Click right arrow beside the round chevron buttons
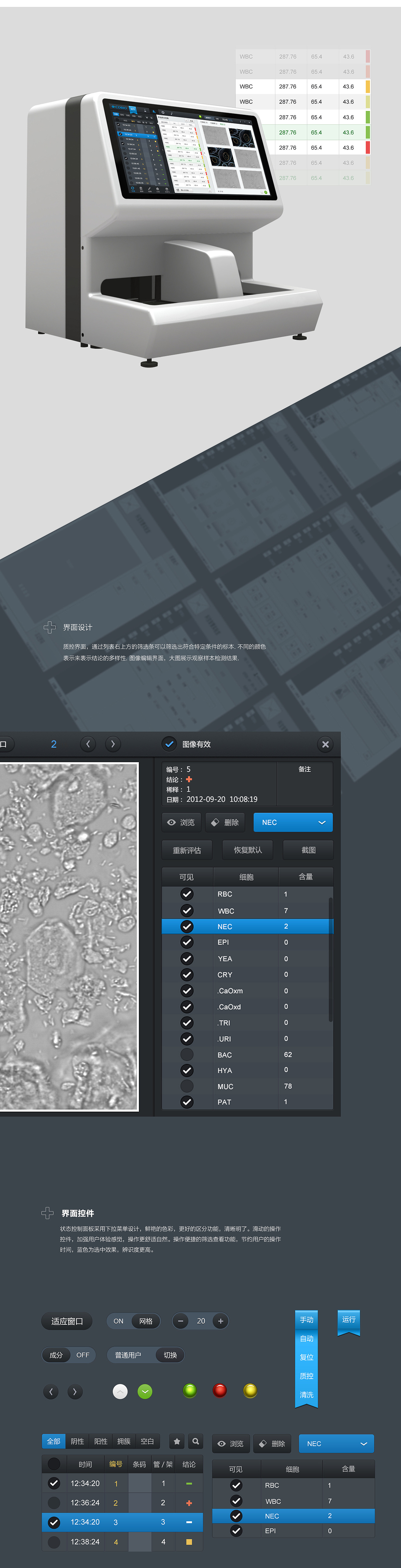Viewport: 401px width, 1568px height. click(x=75, y=1392)
